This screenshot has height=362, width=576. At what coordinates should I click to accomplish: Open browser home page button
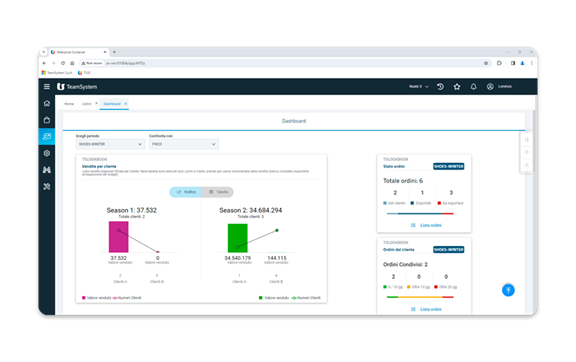[x=72, y=63]
